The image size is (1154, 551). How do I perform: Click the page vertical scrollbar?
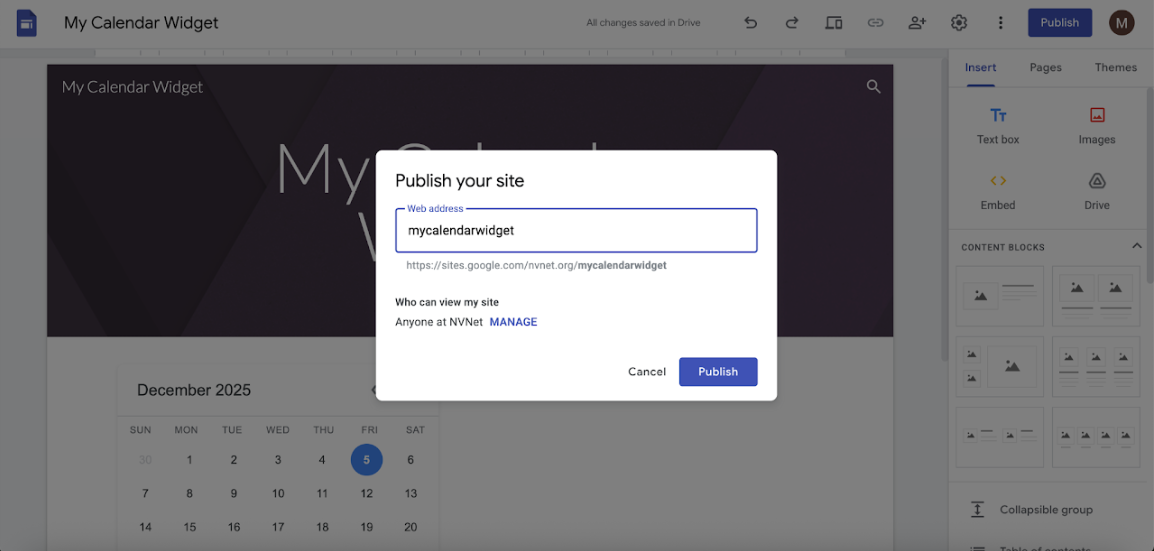(x=944, y=210)
